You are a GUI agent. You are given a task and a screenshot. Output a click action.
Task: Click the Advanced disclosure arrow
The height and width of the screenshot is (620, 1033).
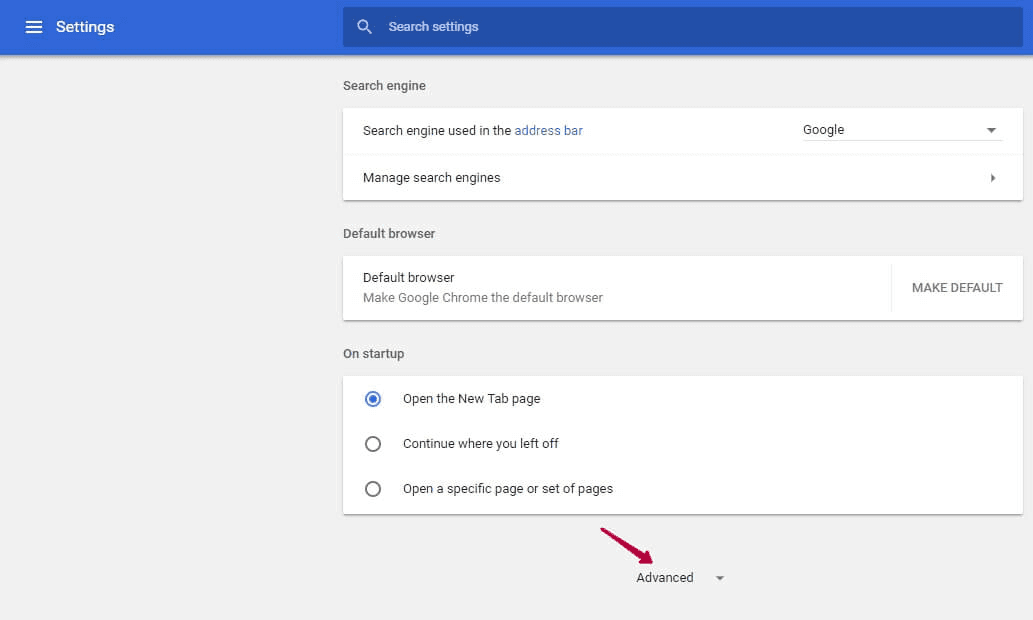coord(719,577)
